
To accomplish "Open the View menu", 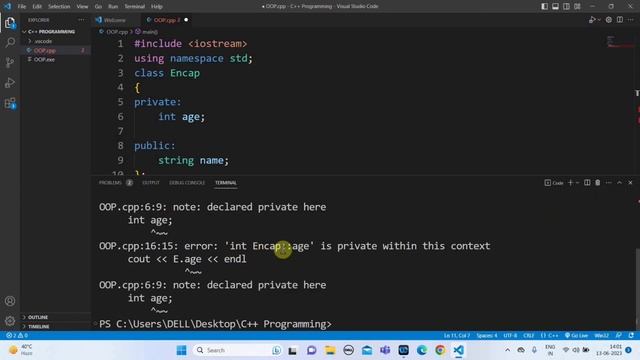I will tap(82, 6).
